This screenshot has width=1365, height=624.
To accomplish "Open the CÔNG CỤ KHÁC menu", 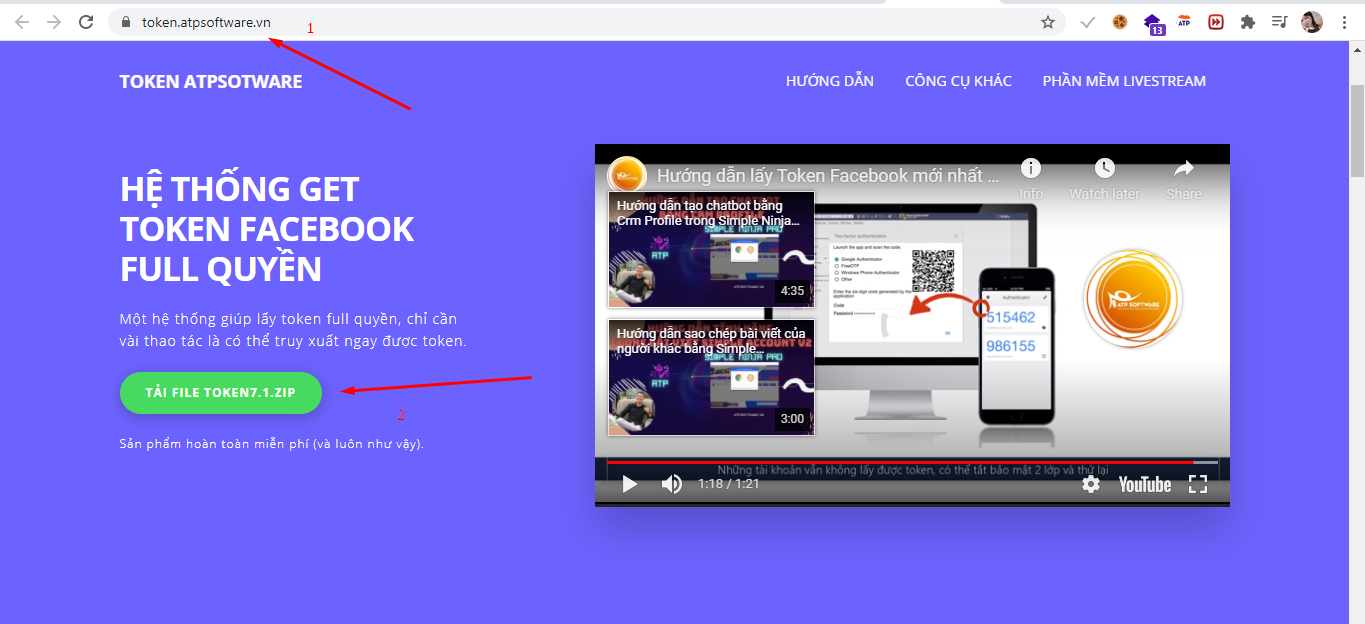I will click(x=957, y=81).
